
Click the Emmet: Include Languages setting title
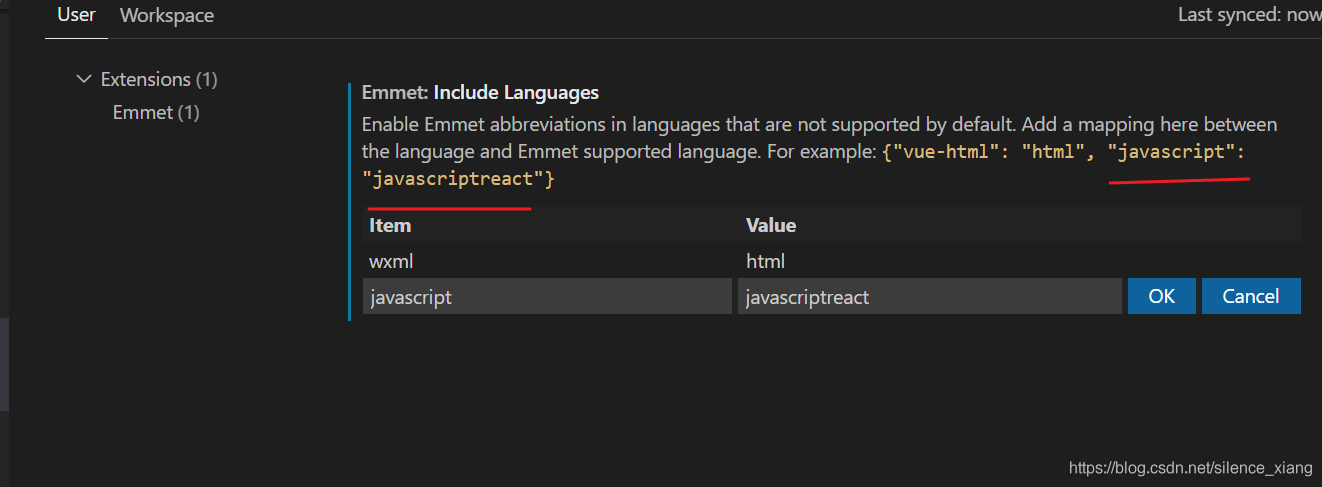click(x=480, y=93)
